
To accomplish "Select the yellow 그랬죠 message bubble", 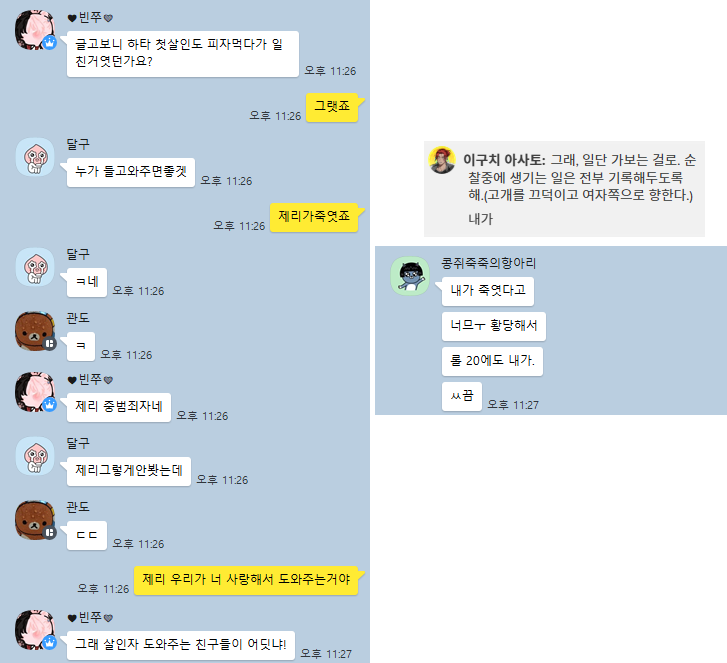I will tap(332, 108).
